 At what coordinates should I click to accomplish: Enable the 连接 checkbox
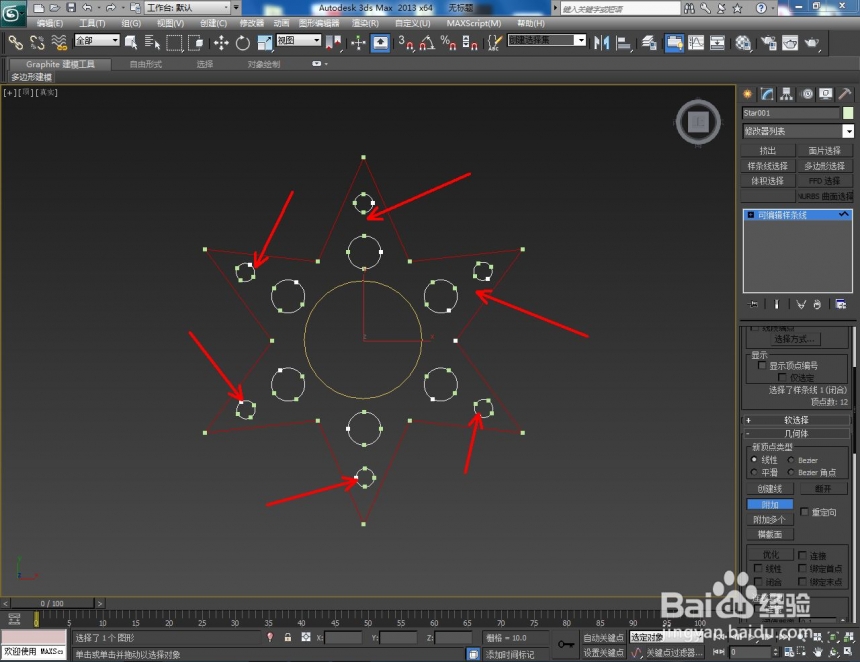802,555
